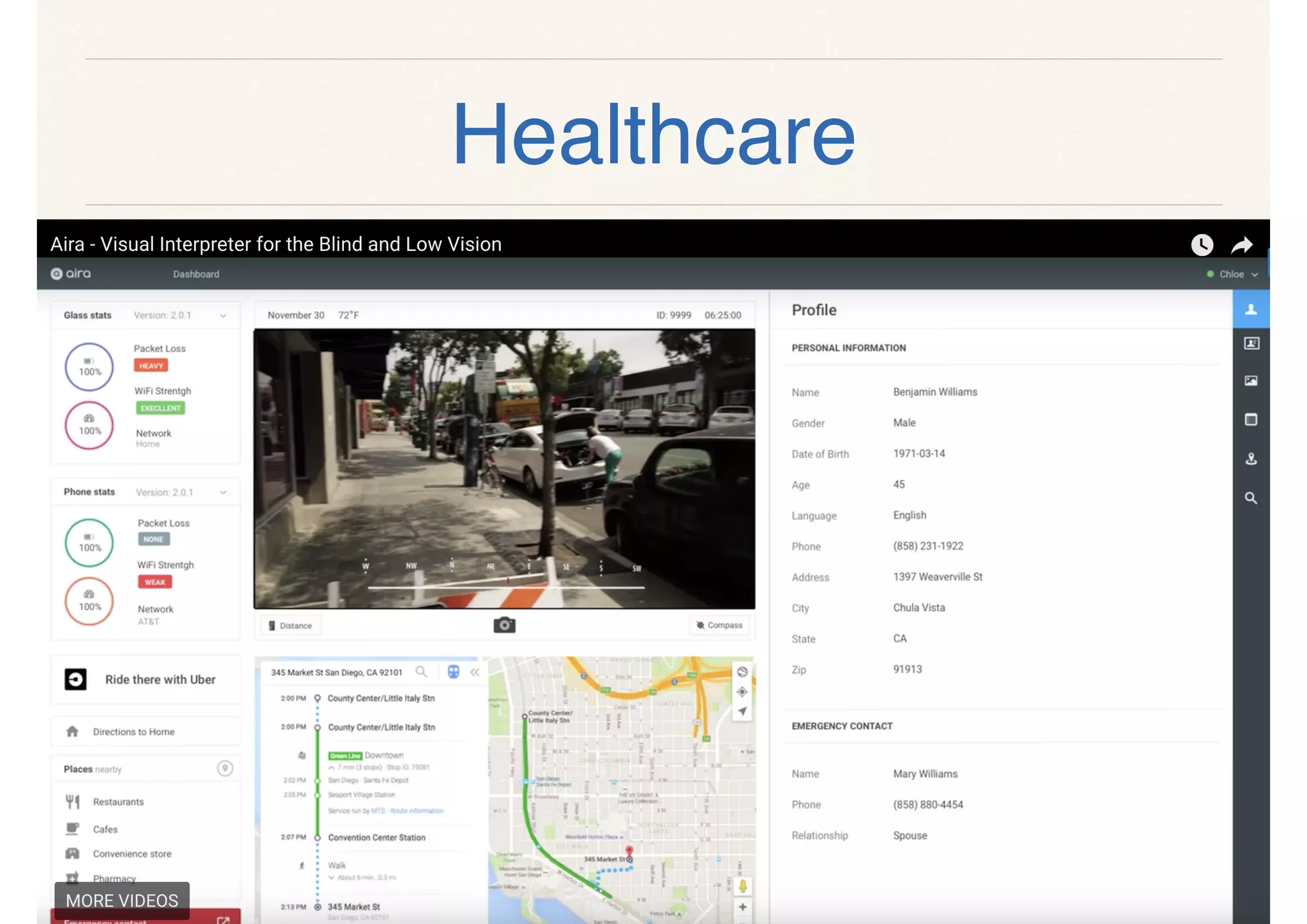Collapse the Glass stats panel chevron

point(223,316)
